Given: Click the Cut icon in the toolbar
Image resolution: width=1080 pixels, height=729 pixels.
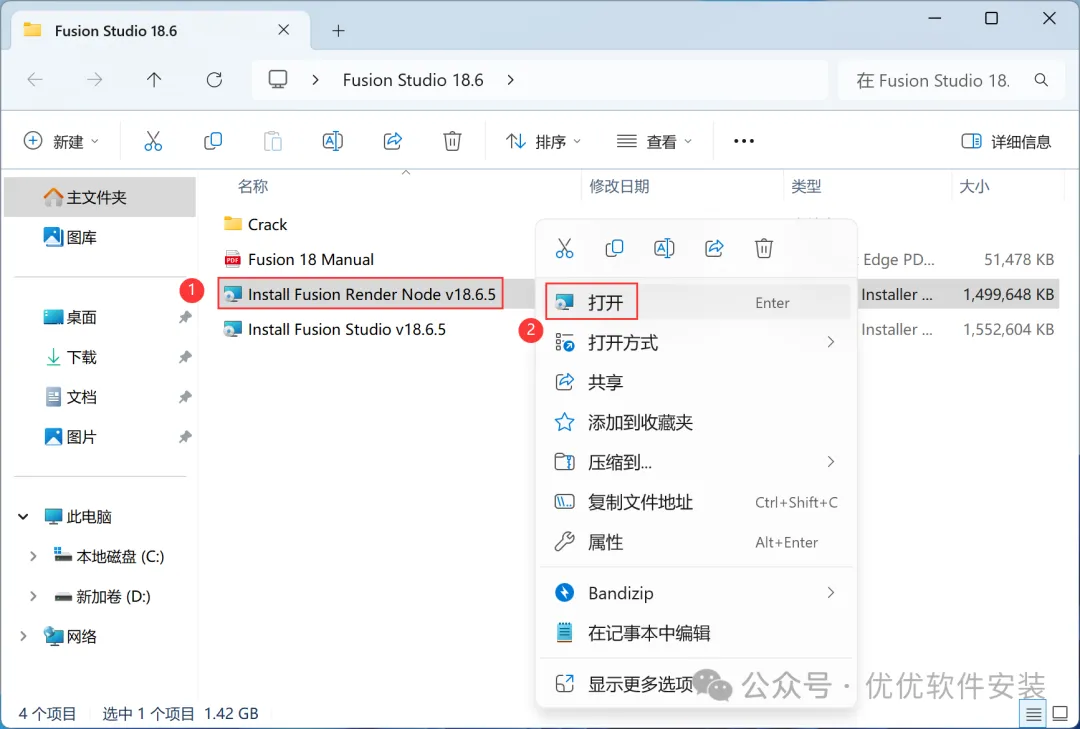Looking at the screenshot, I should pyautogui.click(x=153, y=141).
